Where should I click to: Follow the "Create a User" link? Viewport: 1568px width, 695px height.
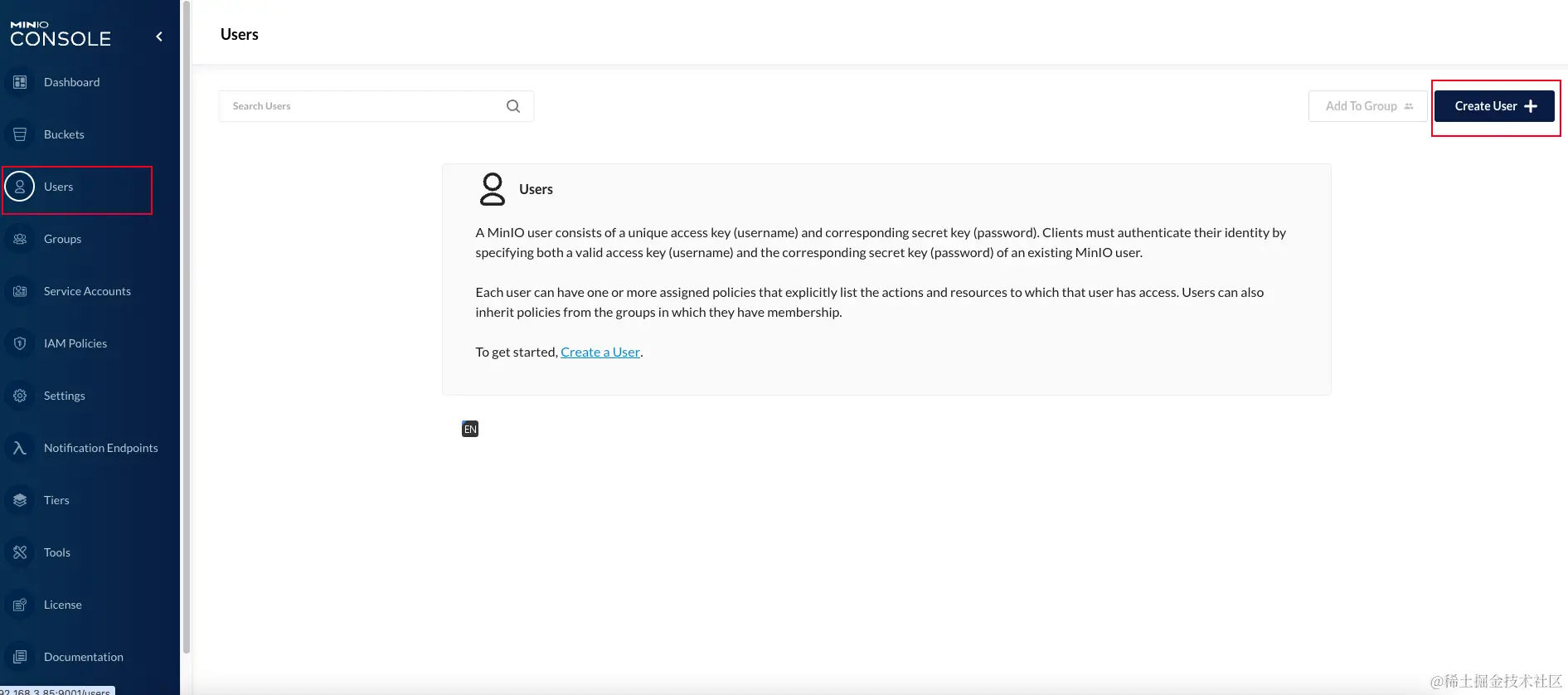[600, 352]
